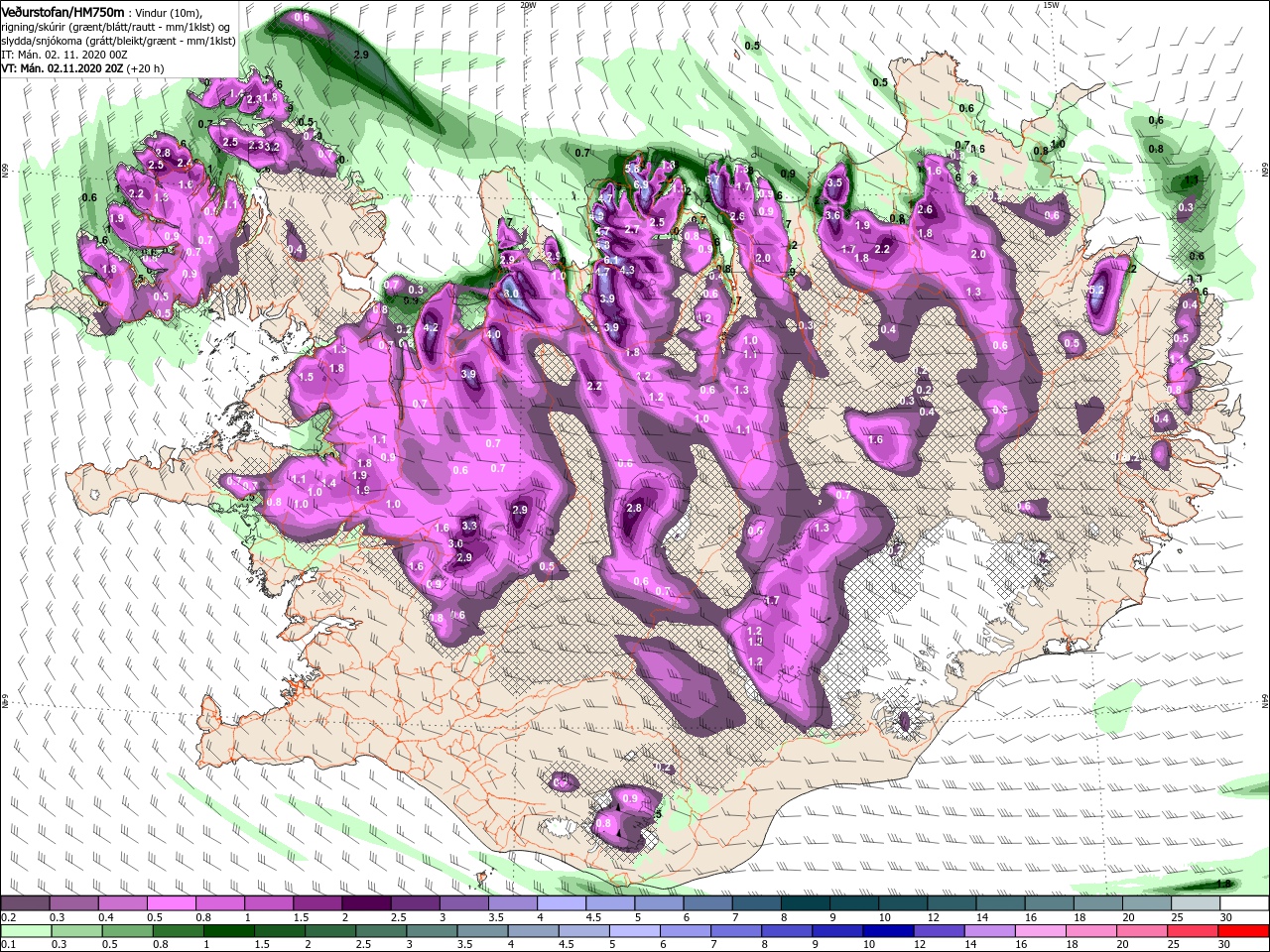Pick the white 30 swatch in upper legend row
Image resolution: width=1270 pixels, height=952 pixels.
coord(1245,903)
